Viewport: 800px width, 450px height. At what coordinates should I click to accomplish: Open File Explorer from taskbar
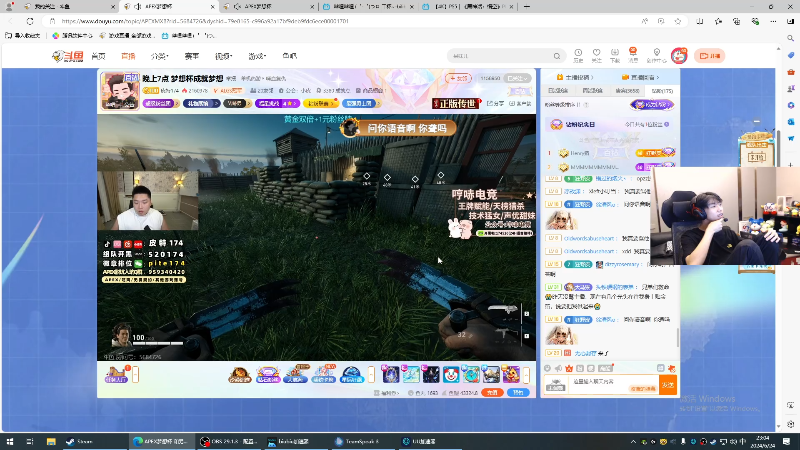(51, 441)
